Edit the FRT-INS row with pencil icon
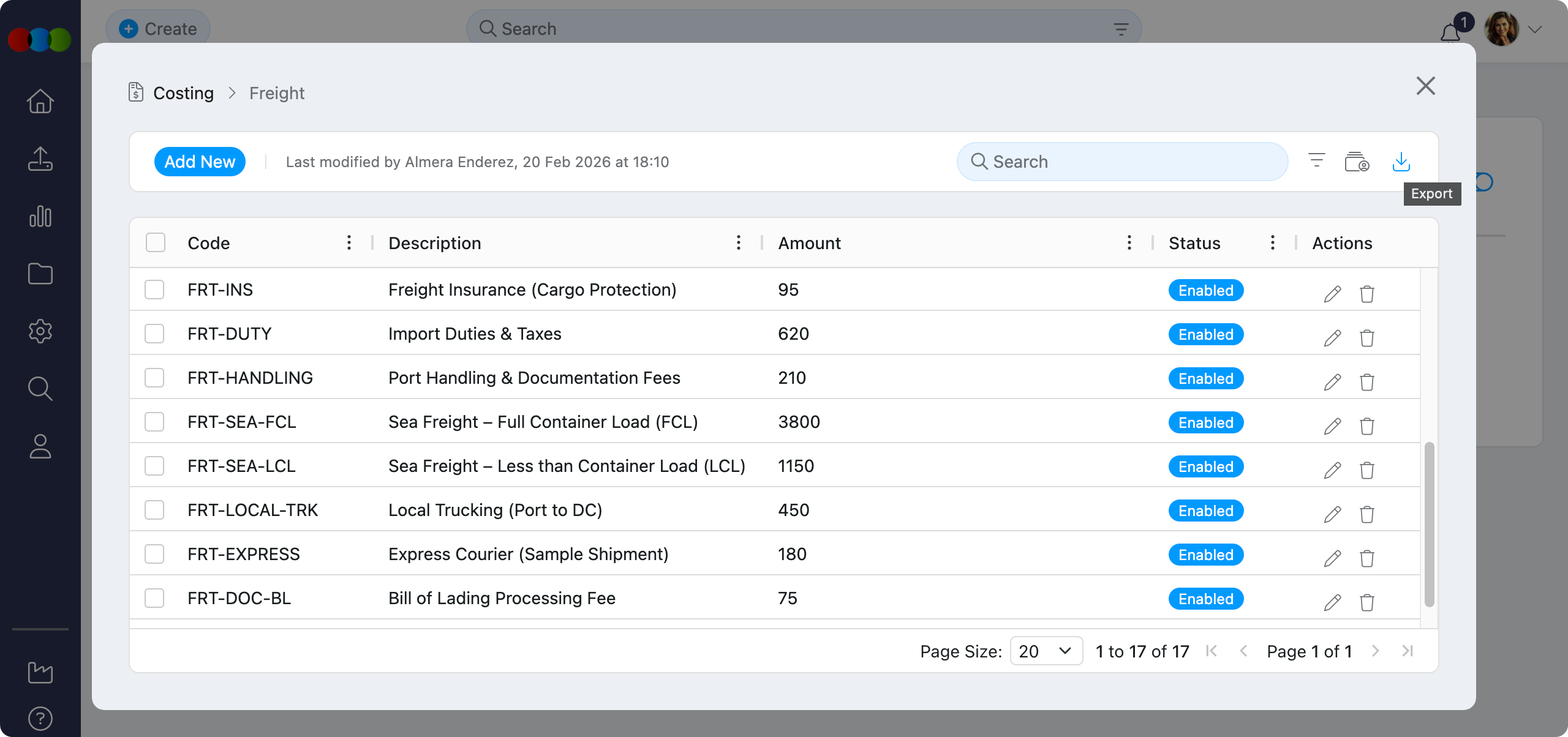The image size is (1568, 737). point(1332,294)
